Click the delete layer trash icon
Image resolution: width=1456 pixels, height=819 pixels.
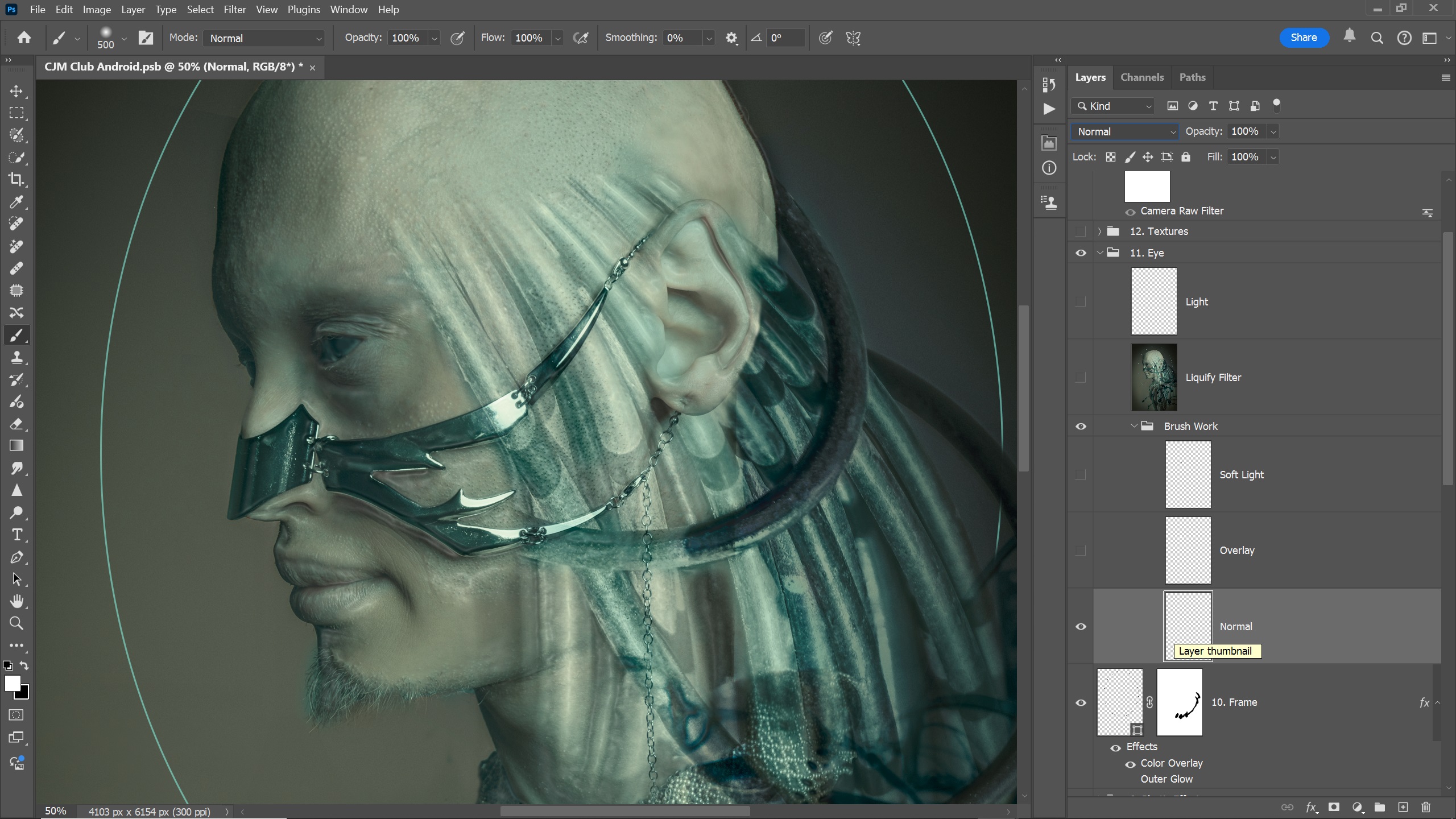1425,807
